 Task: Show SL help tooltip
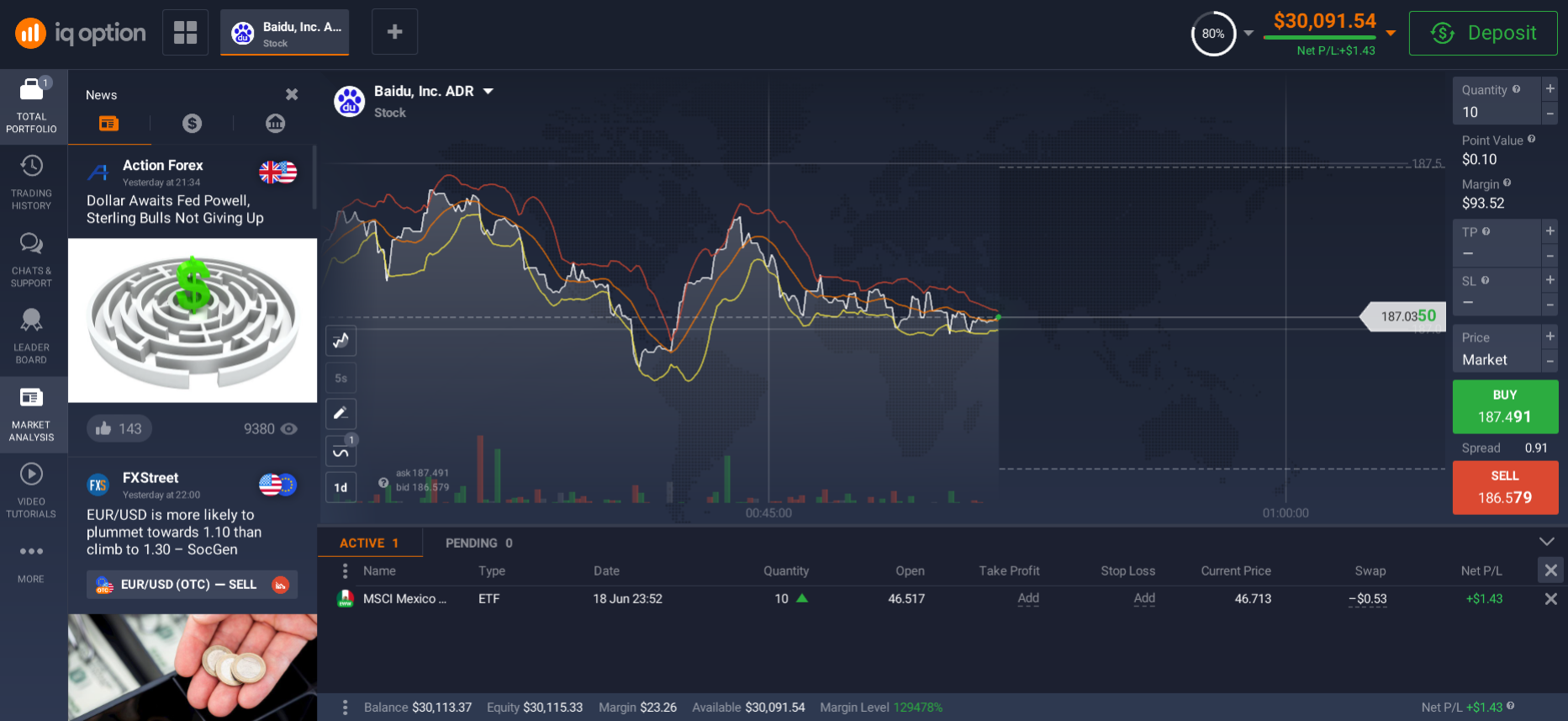[x=1485, y=280]
